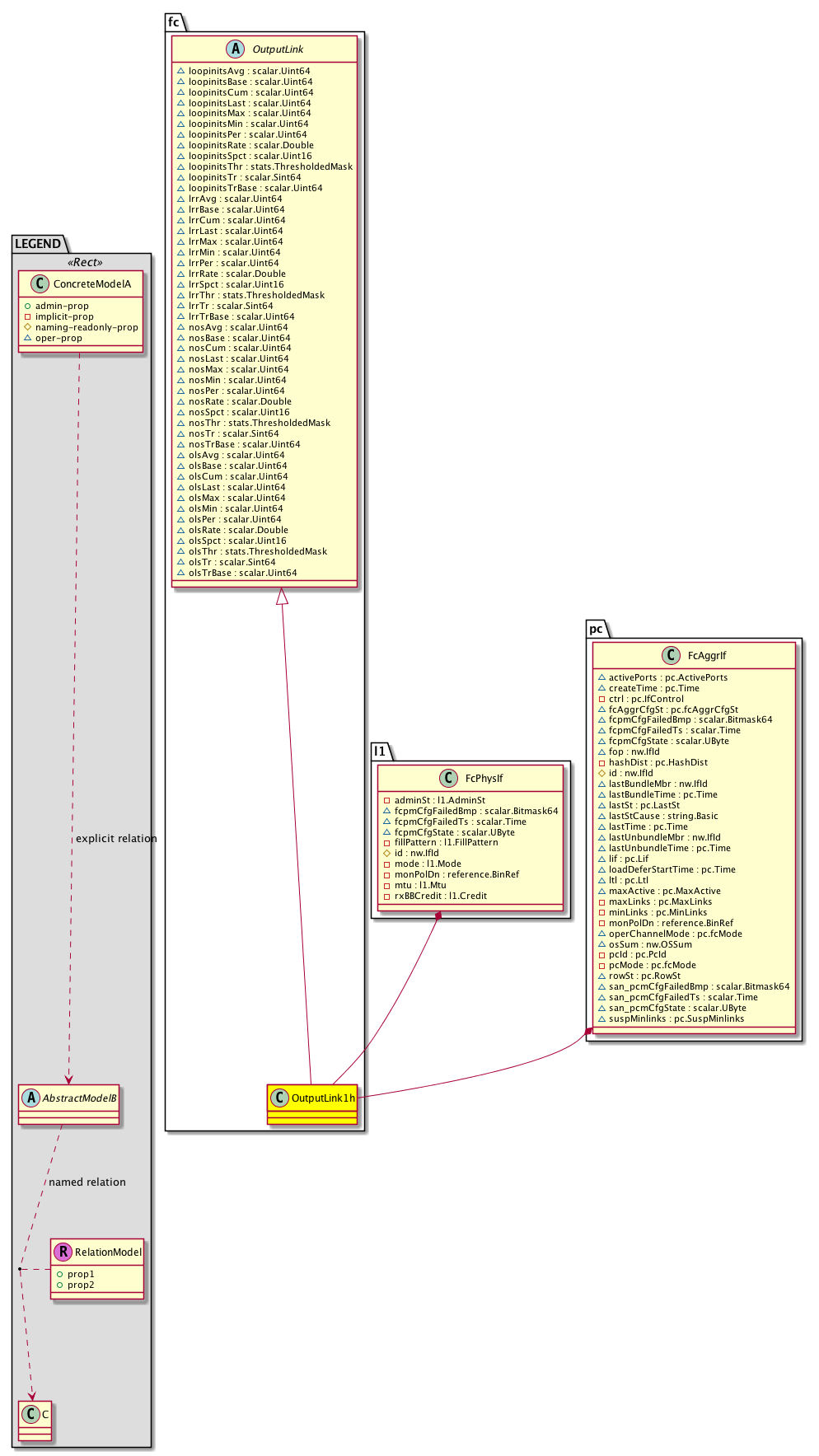Click the abstract 'A' icon of OutputLink
Screen dimensions: 819x1456
pyautogui.click(x=236, y=49)
